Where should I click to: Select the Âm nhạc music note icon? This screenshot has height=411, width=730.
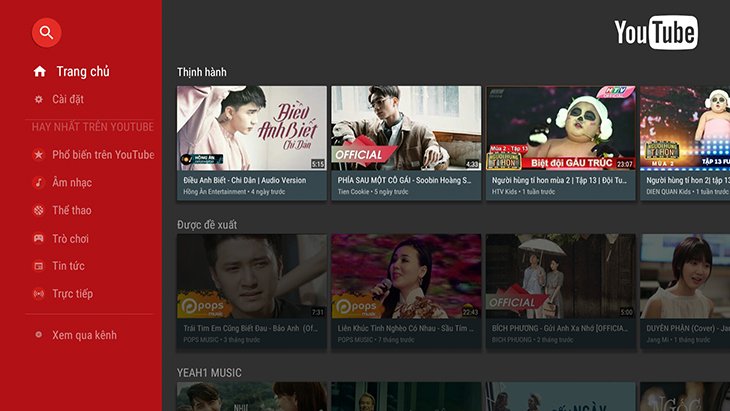pos(39,183)
